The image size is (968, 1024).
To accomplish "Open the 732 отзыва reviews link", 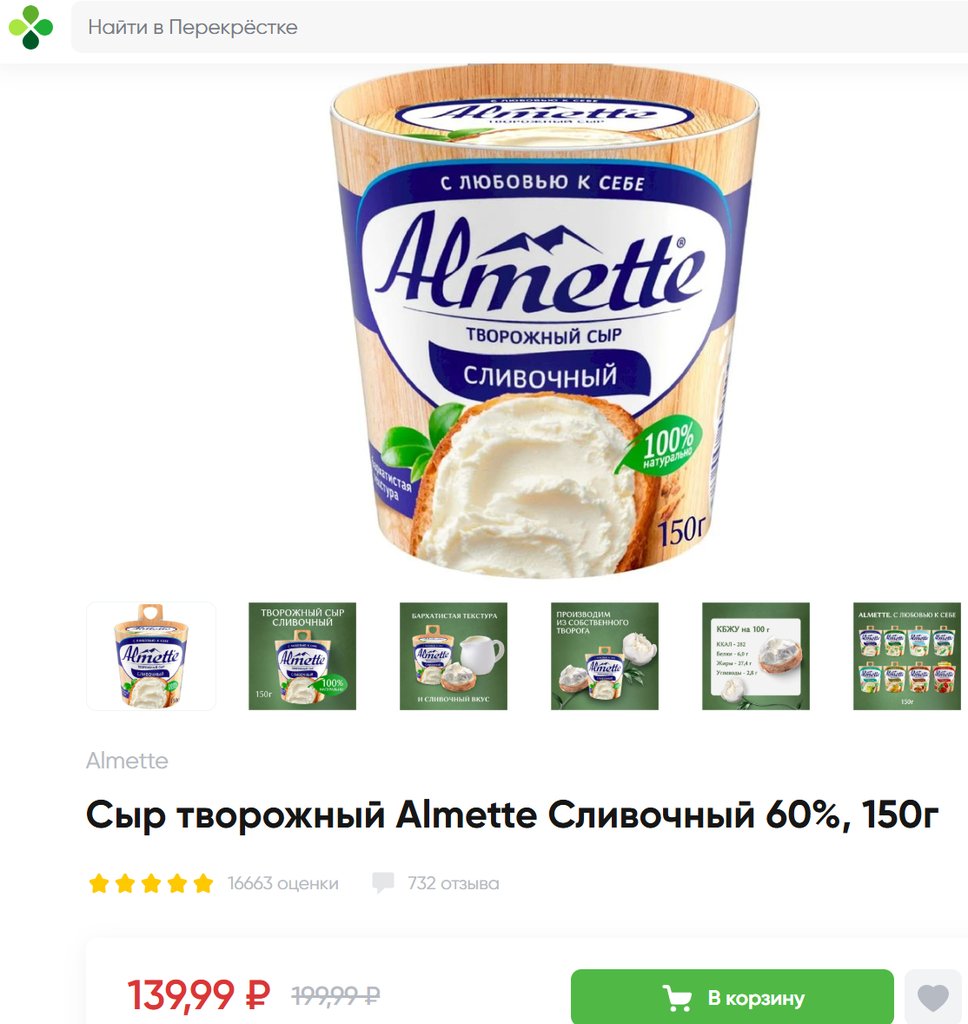I will tap(453, 884).
